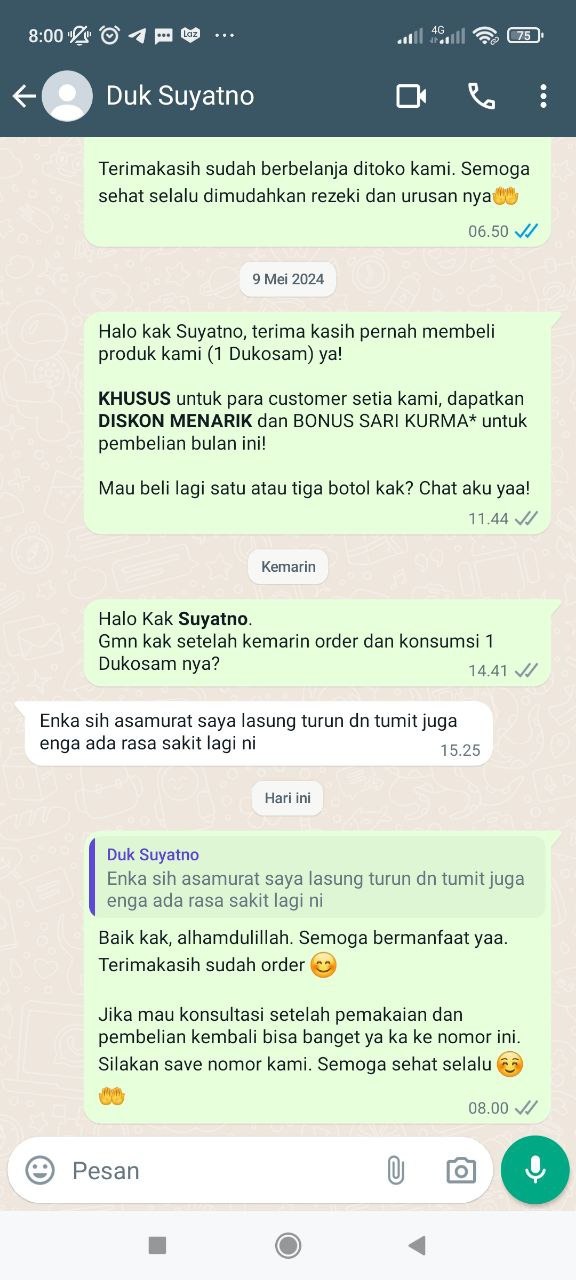Screen dimensions: 576x1280
Task: Open the camera from message bar
Action: click(461, 1170)
